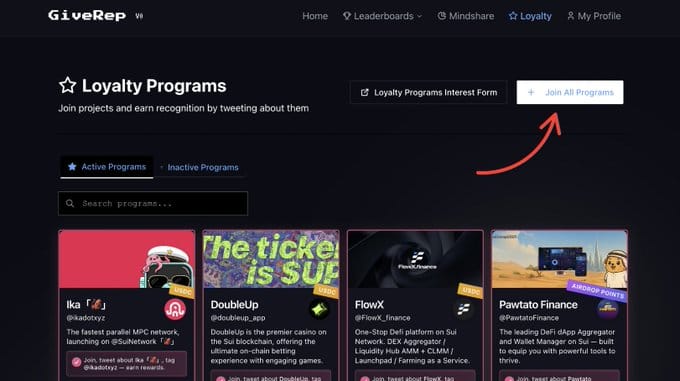The image size is (680, 381).
Task: Click the Pawtato Finance program title
Action: 538,305
